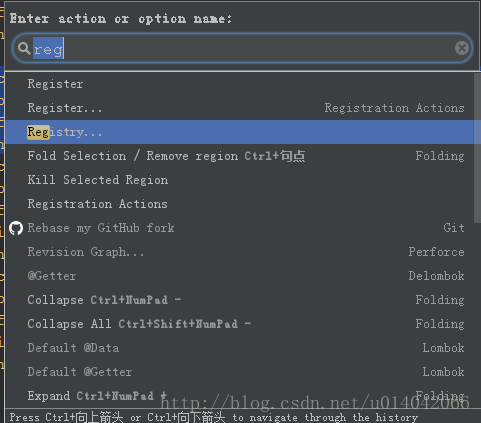481x423 pixels.
Task: Choose Collapse All folding action
Action: coord(239,324)
